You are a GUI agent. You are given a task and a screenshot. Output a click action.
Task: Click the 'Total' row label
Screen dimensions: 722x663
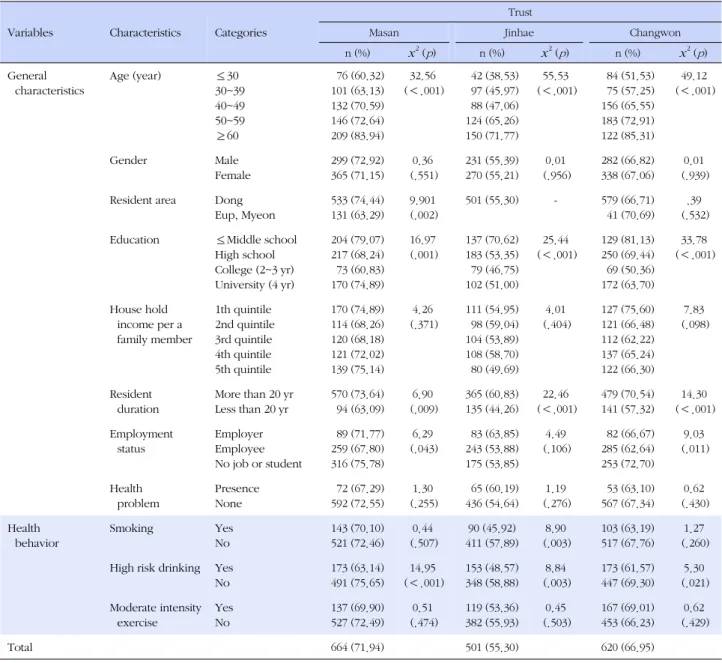coord(20,647)
